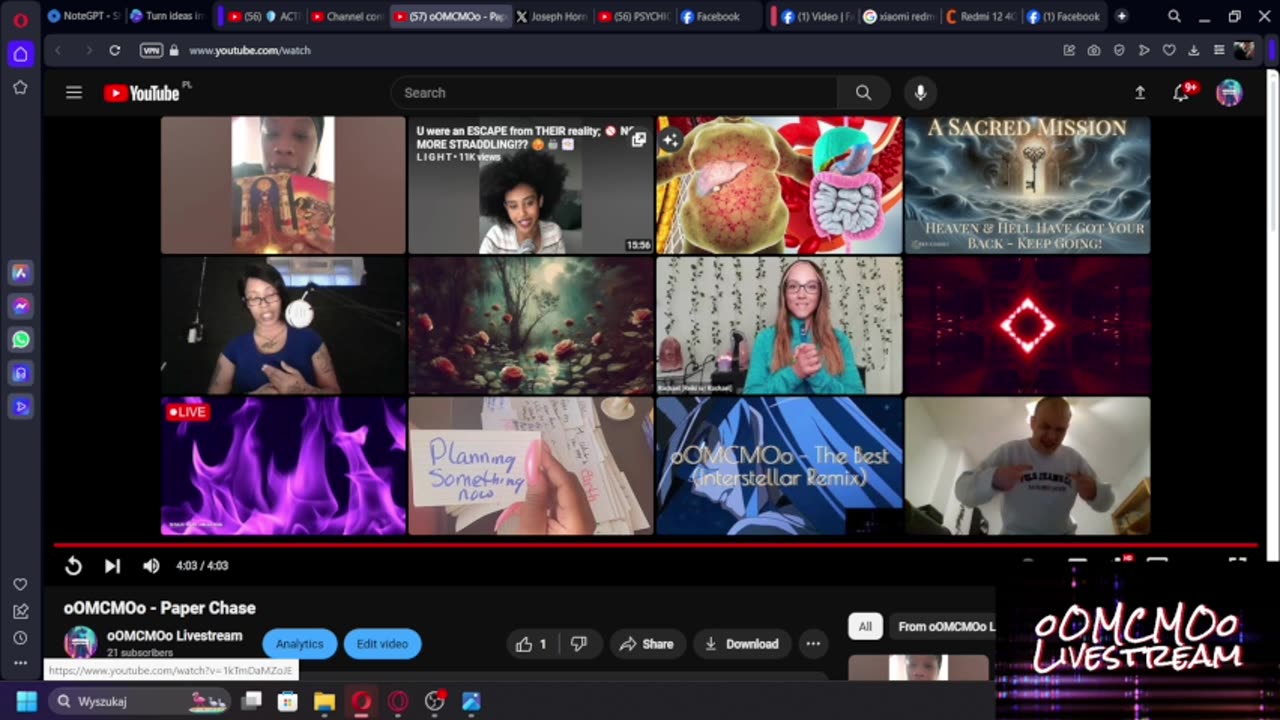Click the Download button
This screenshot has width=1280, height=720.
(741, 644)
